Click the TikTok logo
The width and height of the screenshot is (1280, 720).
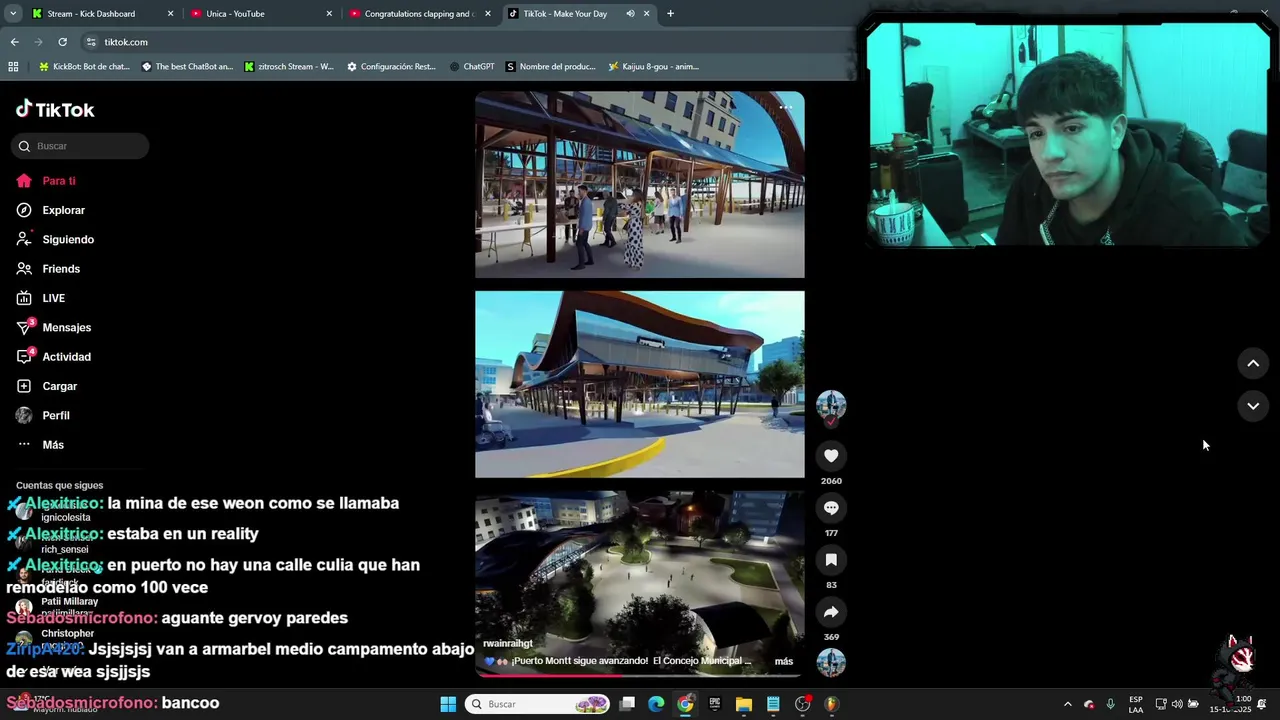55,109
